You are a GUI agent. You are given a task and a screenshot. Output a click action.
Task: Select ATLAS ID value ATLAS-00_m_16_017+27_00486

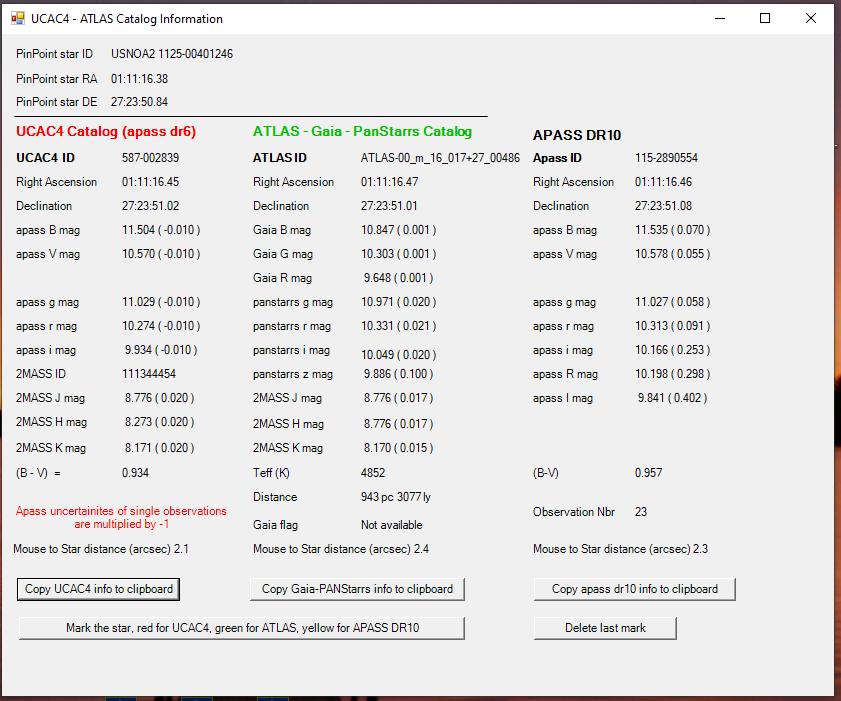pos(440,158)
